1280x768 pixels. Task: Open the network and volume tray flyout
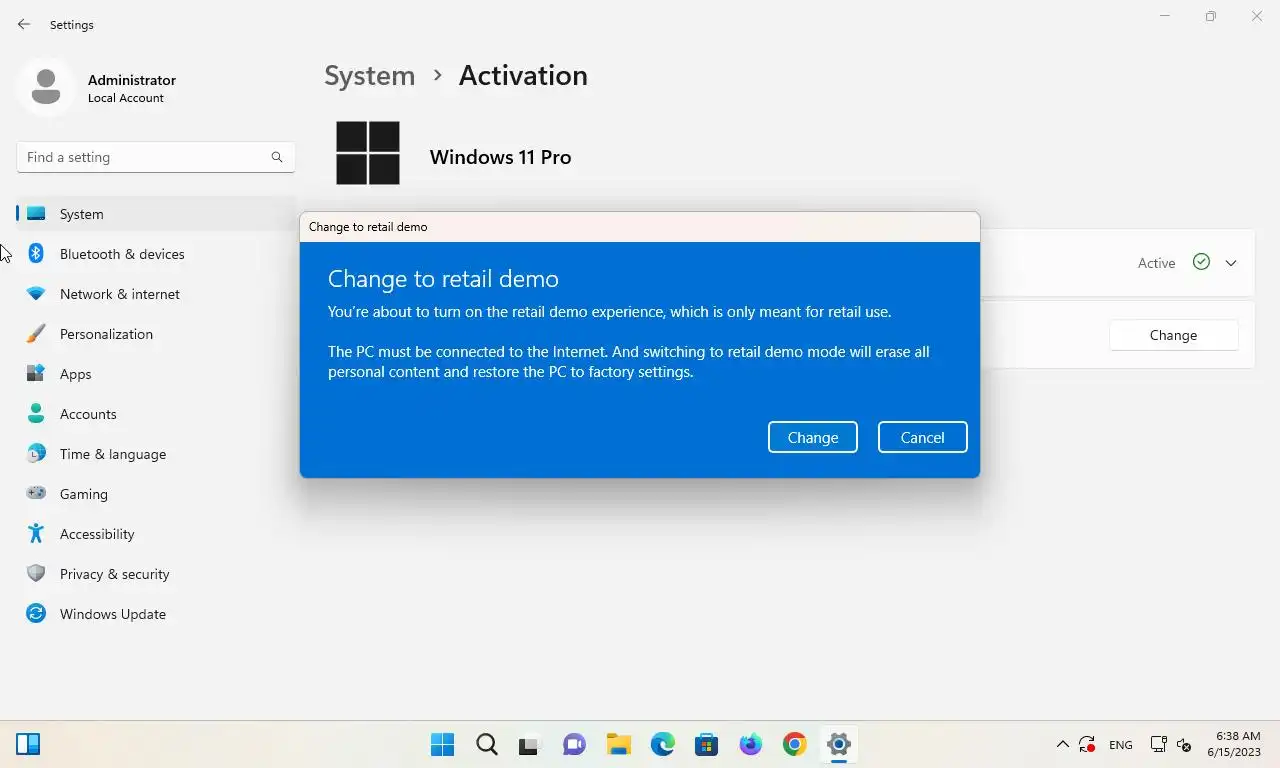[1171, 745]
